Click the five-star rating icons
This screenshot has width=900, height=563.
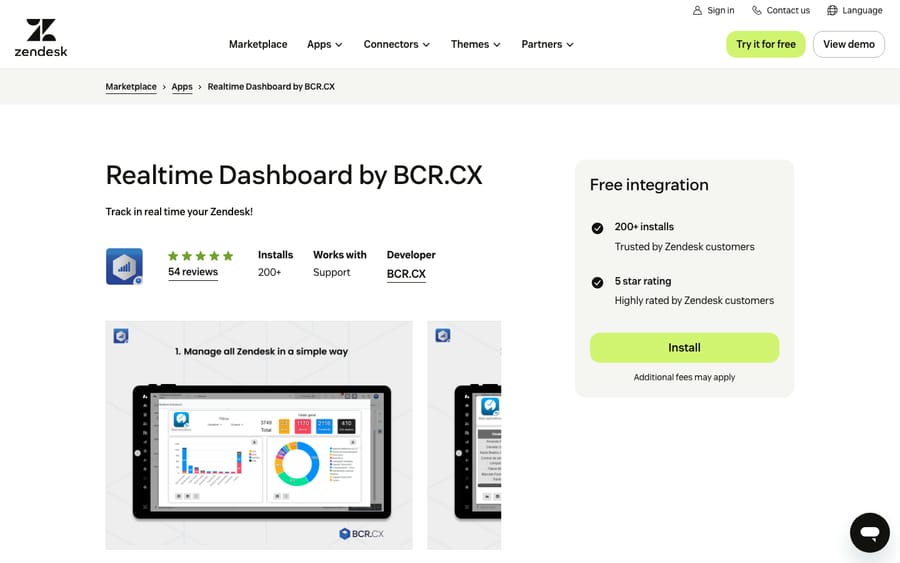tap(200, 256)
